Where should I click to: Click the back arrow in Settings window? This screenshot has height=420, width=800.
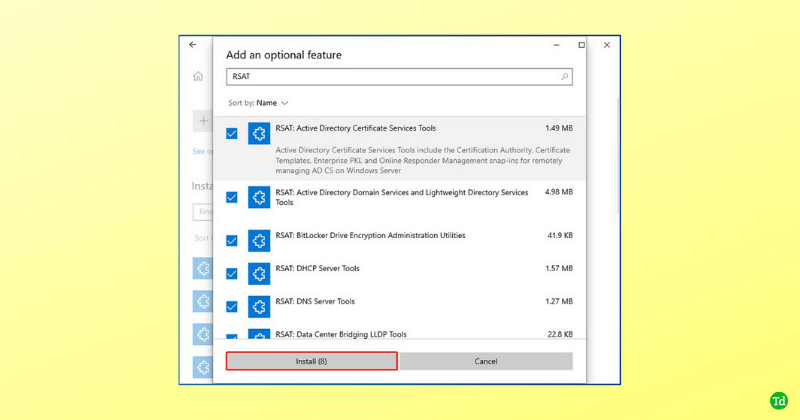[193, 45]
